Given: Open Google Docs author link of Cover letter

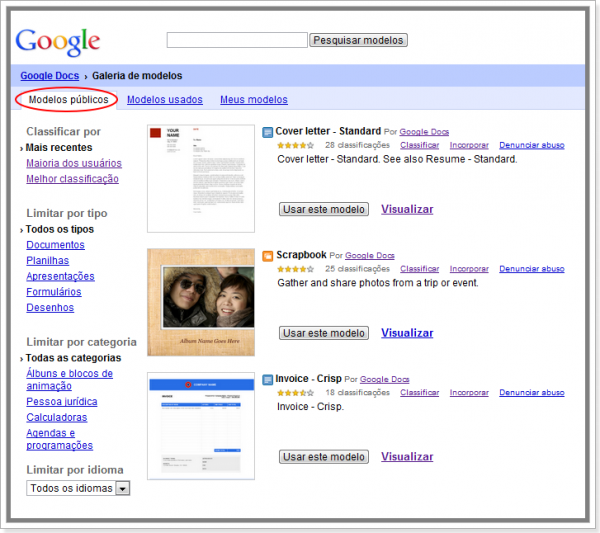Looking at the screenshot, I should click(x=424, y=132).
